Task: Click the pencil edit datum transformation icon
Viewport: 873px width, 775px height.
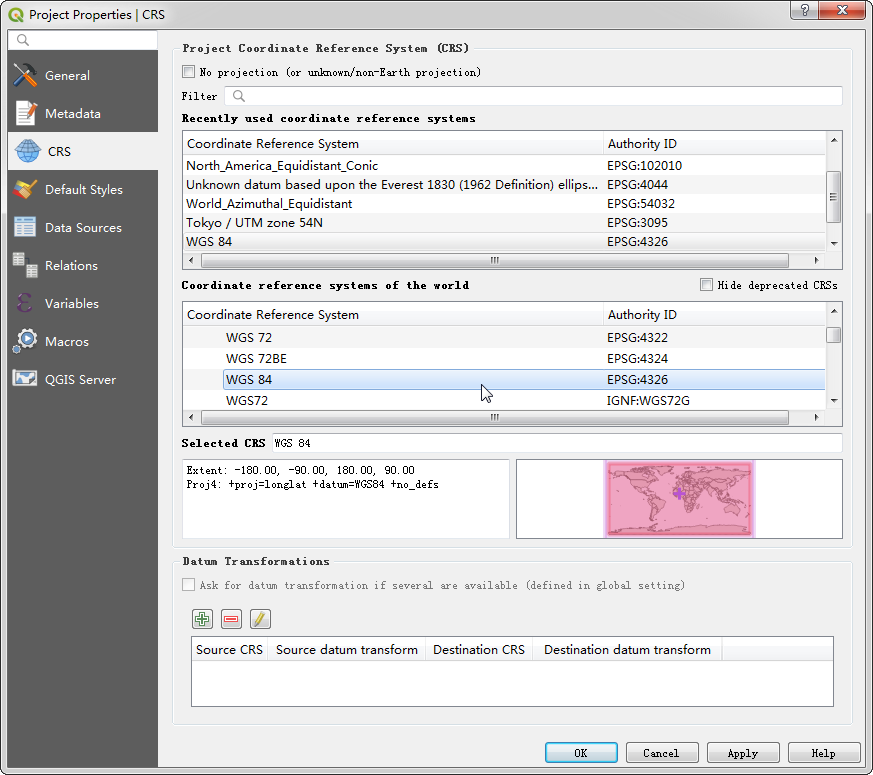Action: [260, 619]
